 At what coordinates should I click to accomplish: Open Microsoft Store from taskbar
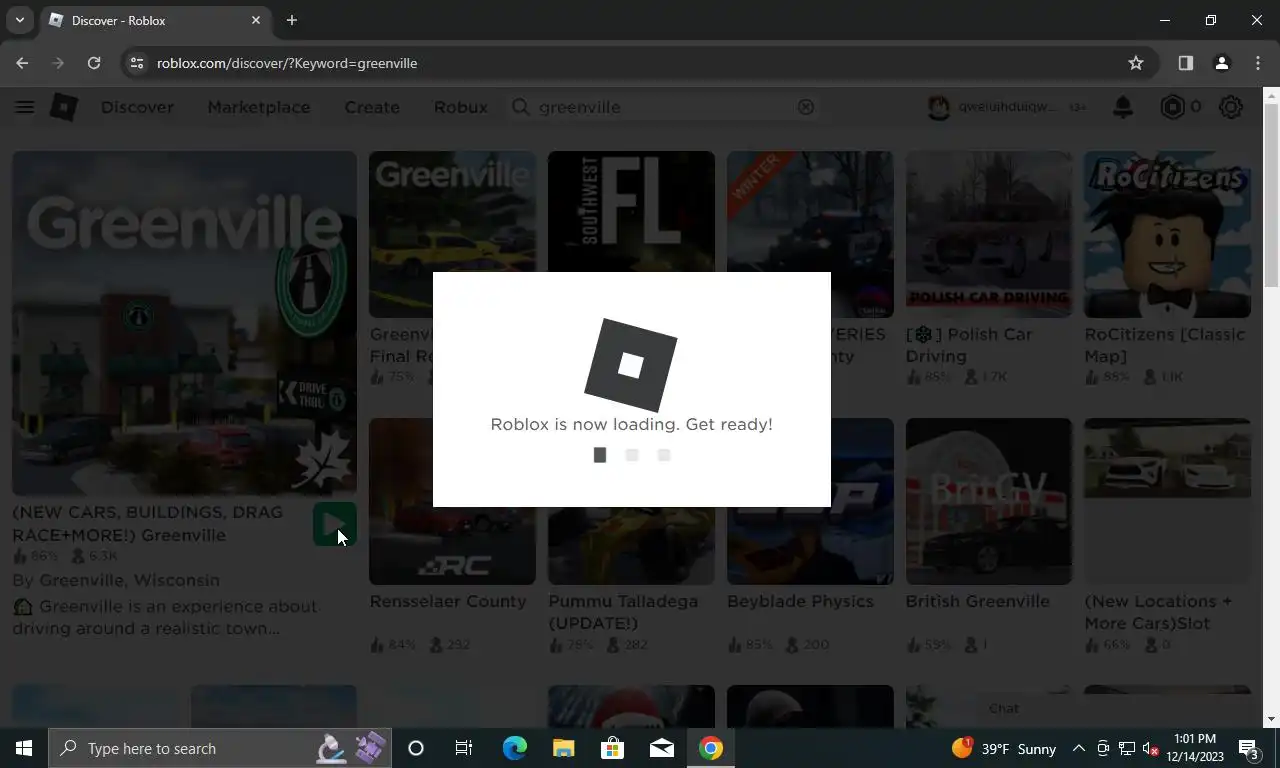tap(612, 748)
